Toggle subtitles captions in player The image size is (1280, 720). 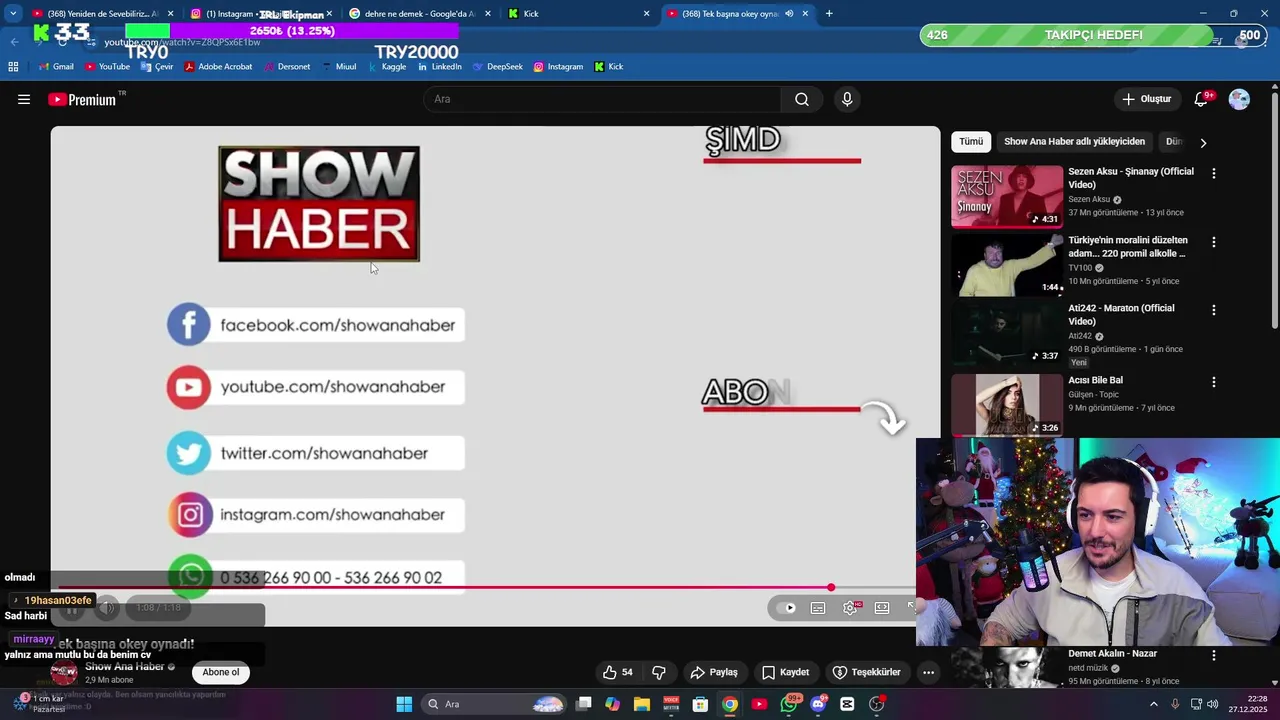point(818,608)
